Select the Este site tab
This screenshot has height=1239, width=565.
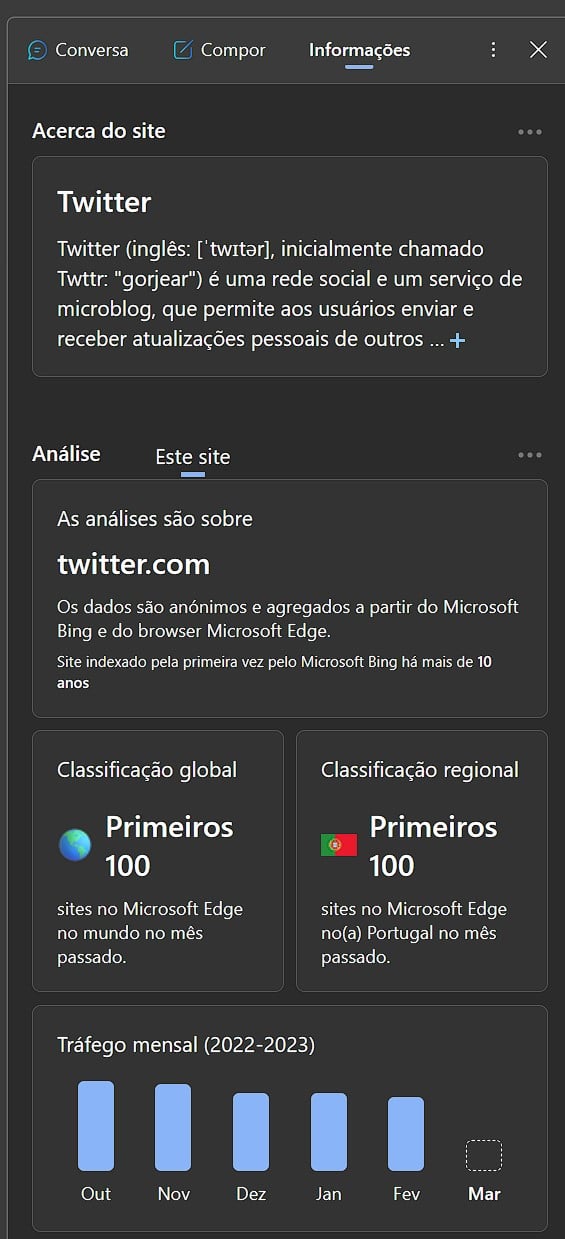[193, 457]
